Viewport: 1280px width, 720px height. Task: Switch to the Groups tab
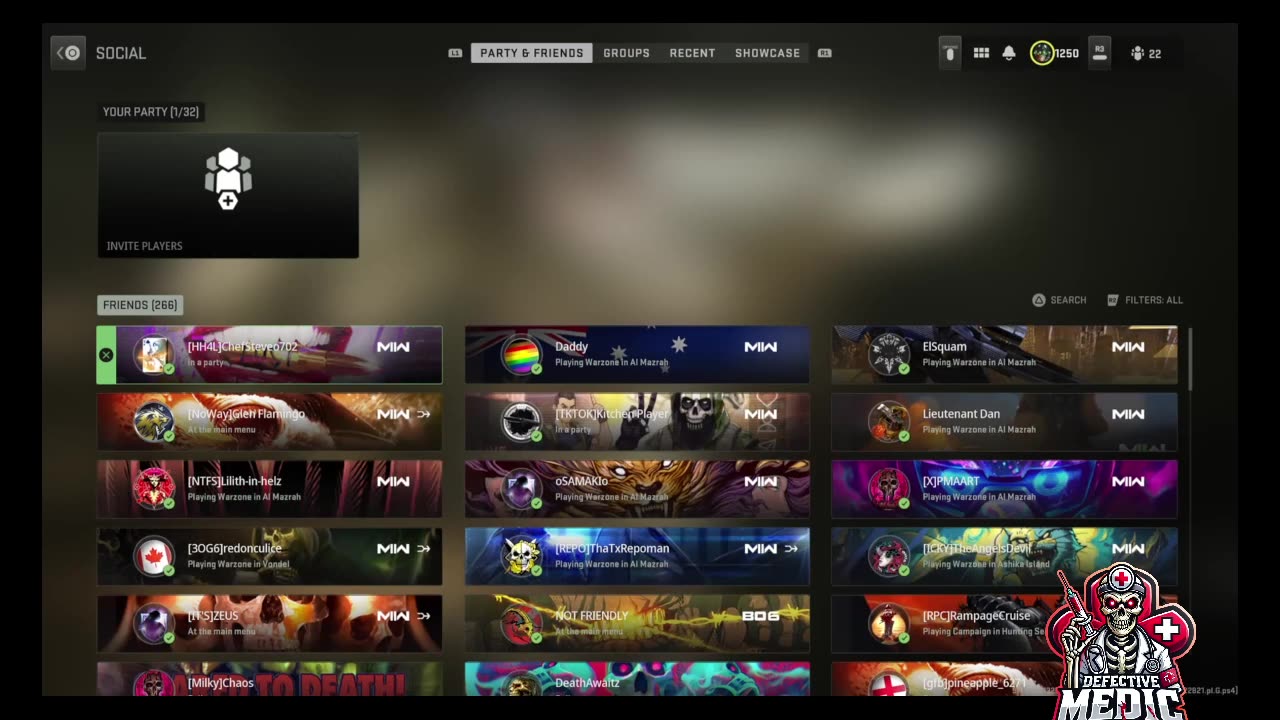(x=626, y=53)
